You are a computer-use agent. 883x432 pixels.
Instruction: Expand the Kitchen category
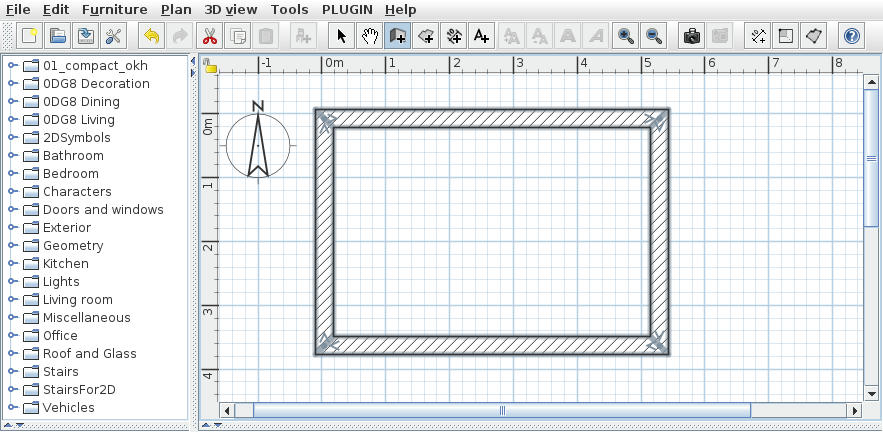tap(12, 264)
